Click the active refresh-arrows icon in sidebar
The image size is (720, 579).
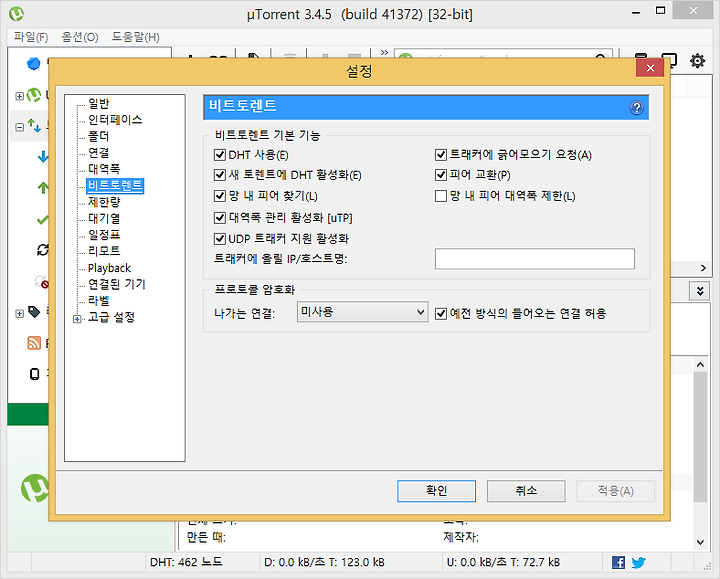(43, 250)
